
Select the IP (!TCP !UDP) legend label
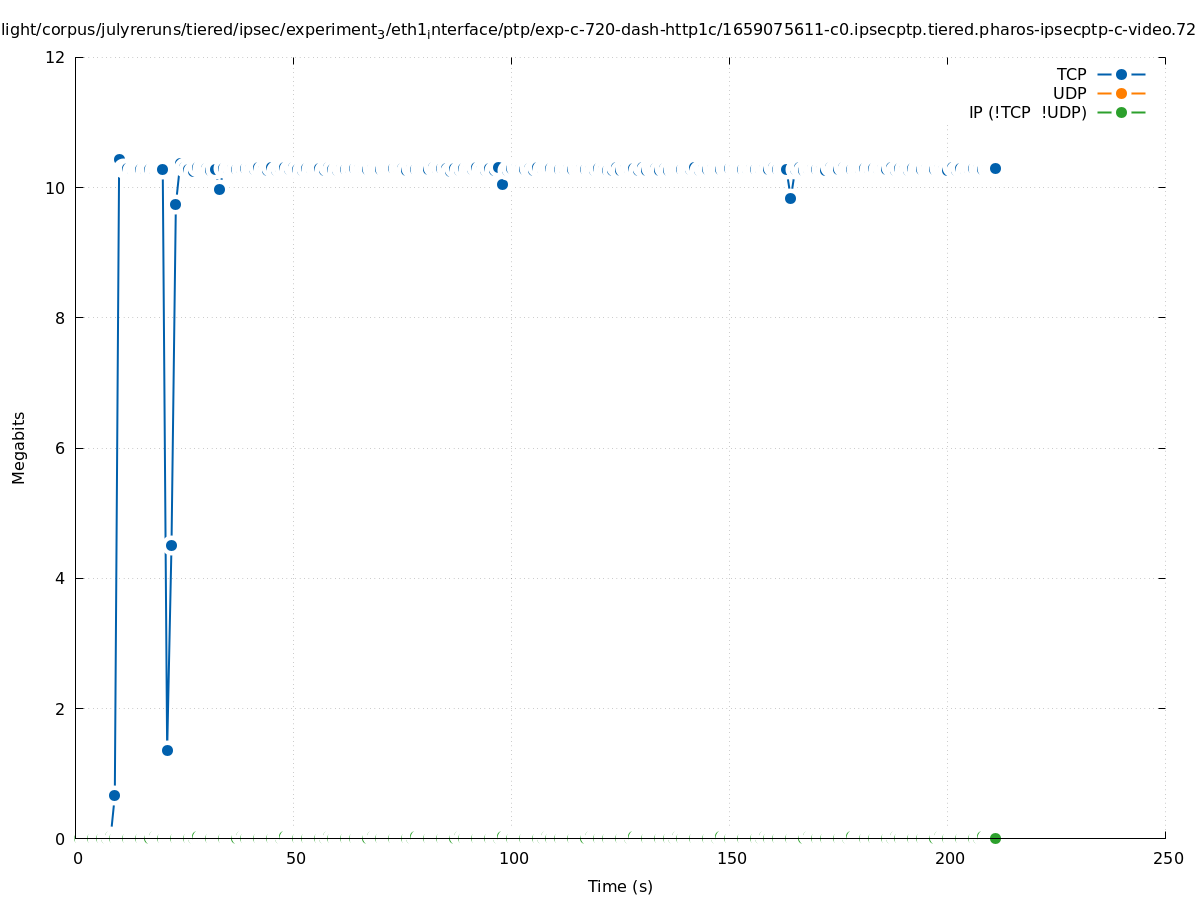(1027, 112)
